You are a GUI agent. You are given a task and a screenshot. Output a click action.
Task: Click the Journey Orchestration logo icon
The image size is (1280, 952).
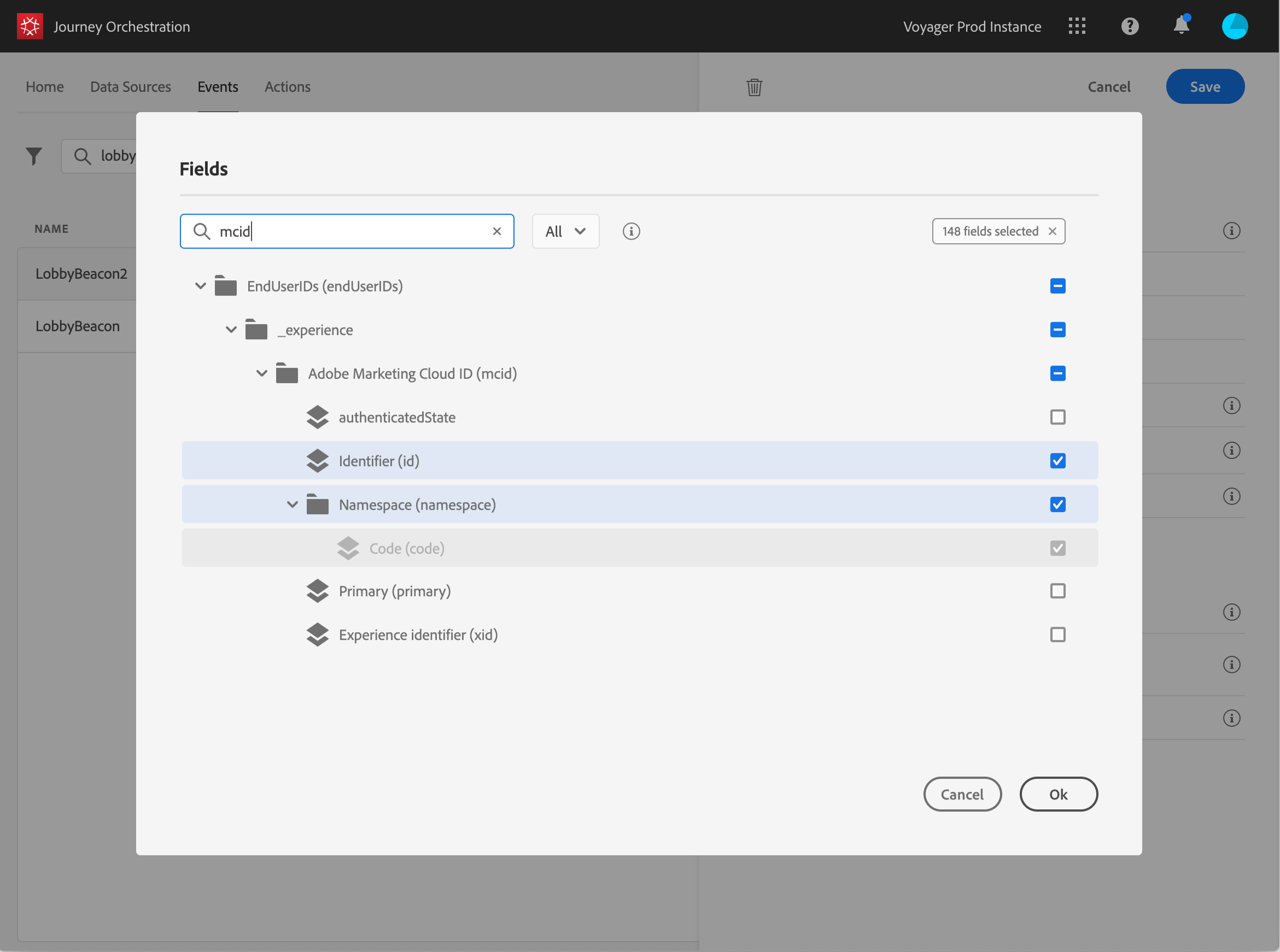[30, 27]
